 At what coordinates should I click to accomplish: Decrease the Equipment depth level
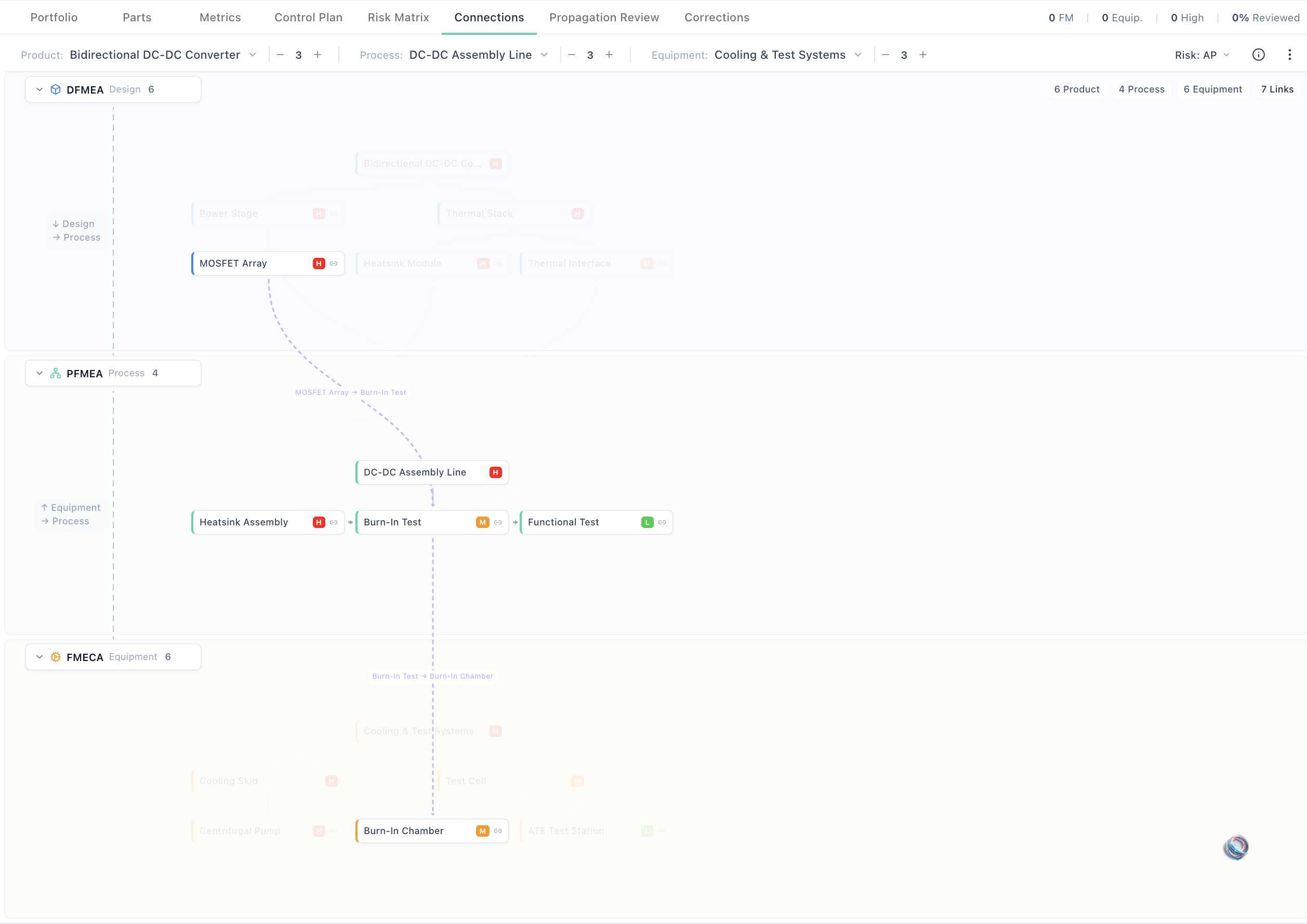[885, 55]
